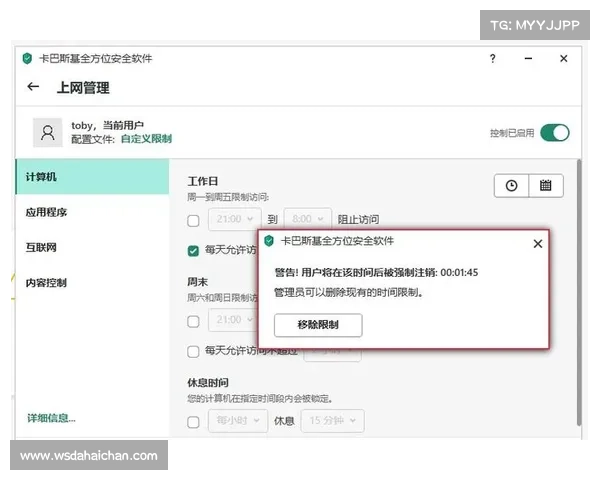This screenshot has width=600, height=480.
Task: Click the Kaspersky shield icon in the title bar
Action: pos(27,59)
